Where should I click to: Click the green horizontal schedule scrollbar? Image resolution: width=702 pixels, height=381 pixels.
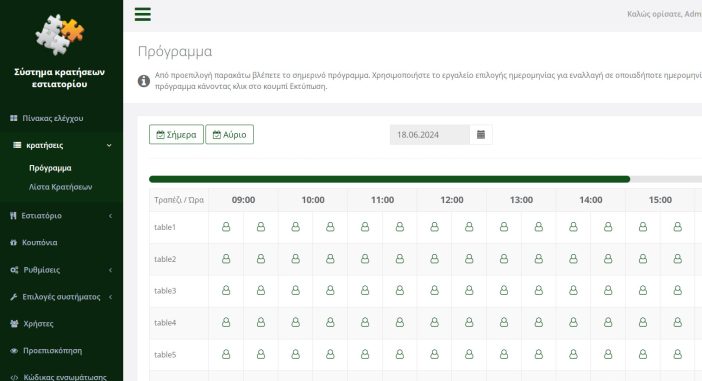pos(390,179)
